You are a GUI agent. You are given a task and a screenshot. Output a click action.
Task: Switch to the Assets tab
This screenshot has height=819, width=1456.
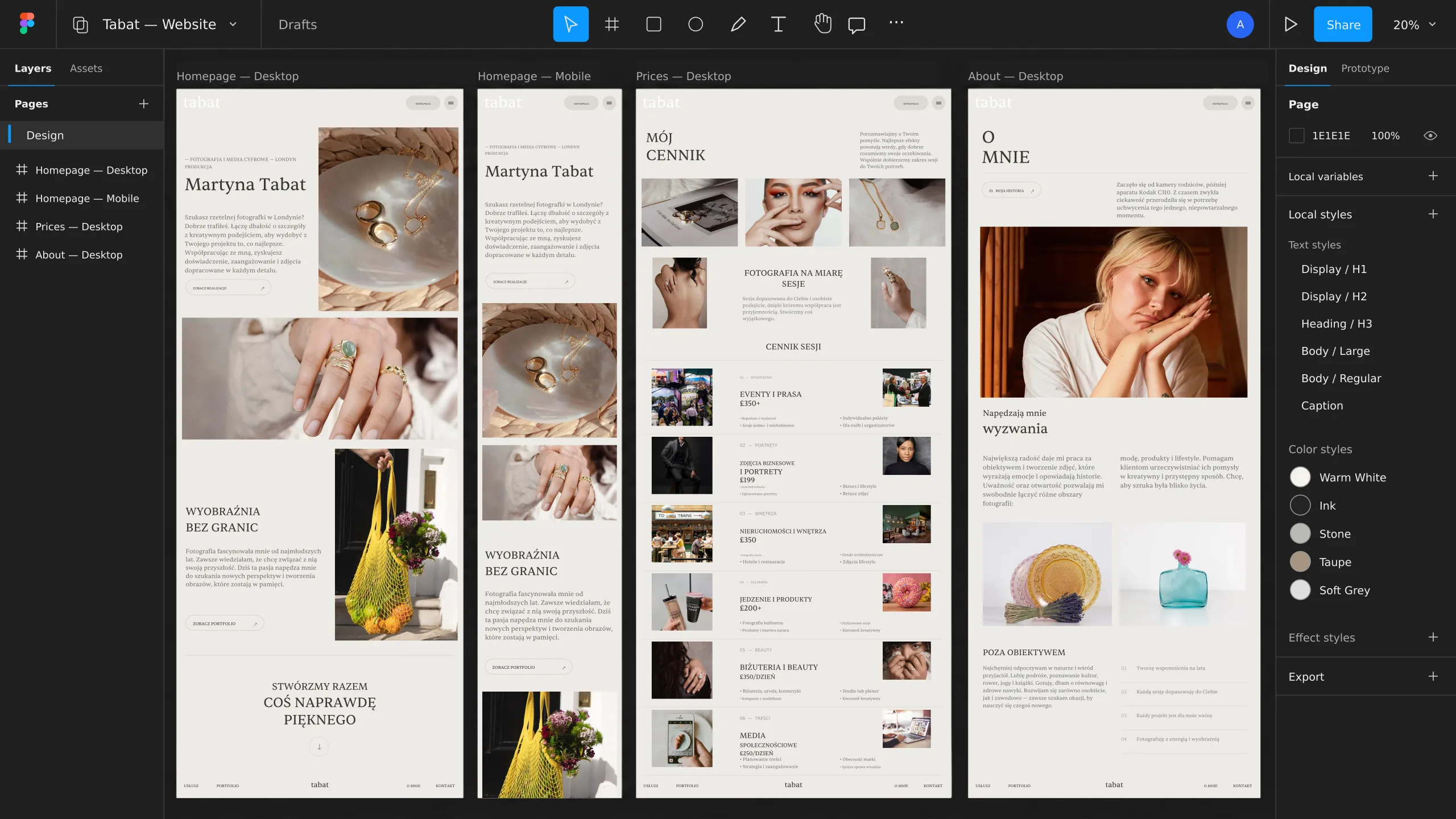point(86,68)
